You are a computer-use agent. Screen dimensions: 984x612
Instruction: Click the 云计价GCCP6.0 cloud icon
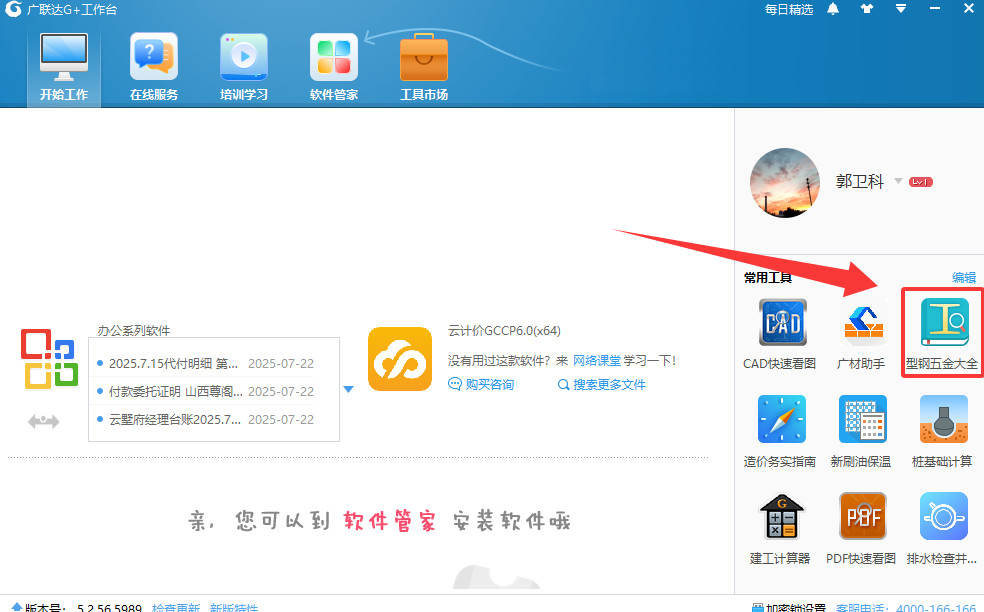400,359
